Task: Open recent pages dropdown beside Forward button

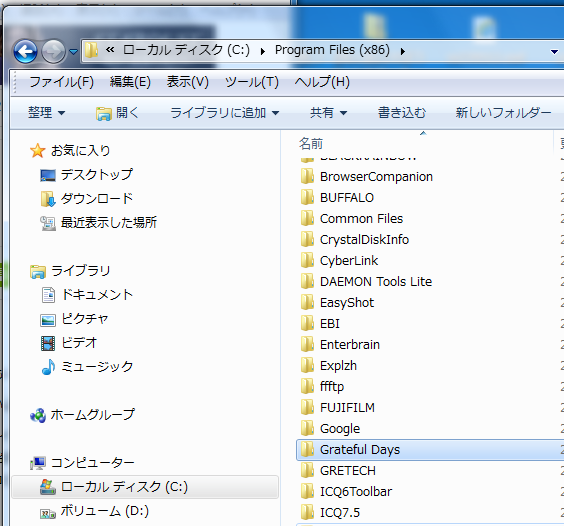Action: pos(73,52)
